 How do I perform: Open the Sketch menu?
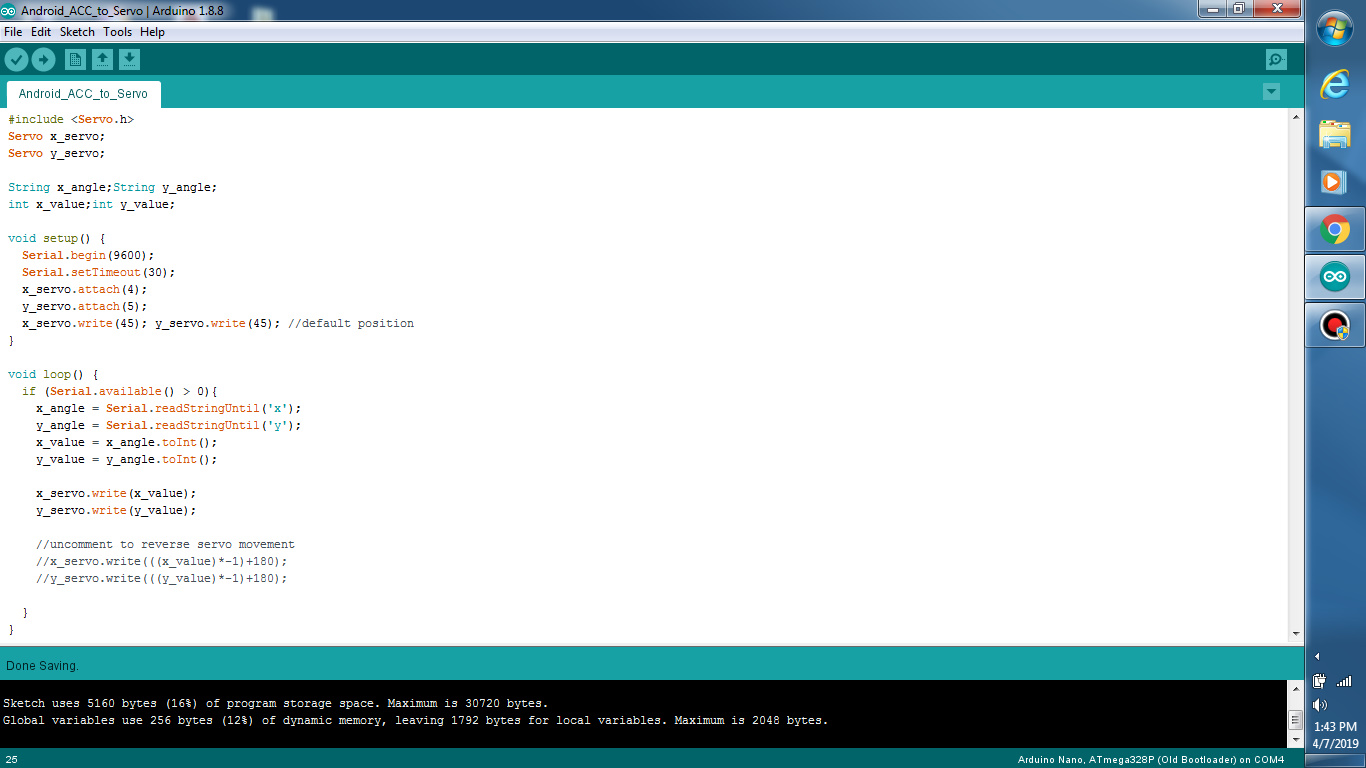tap(76, 31)
